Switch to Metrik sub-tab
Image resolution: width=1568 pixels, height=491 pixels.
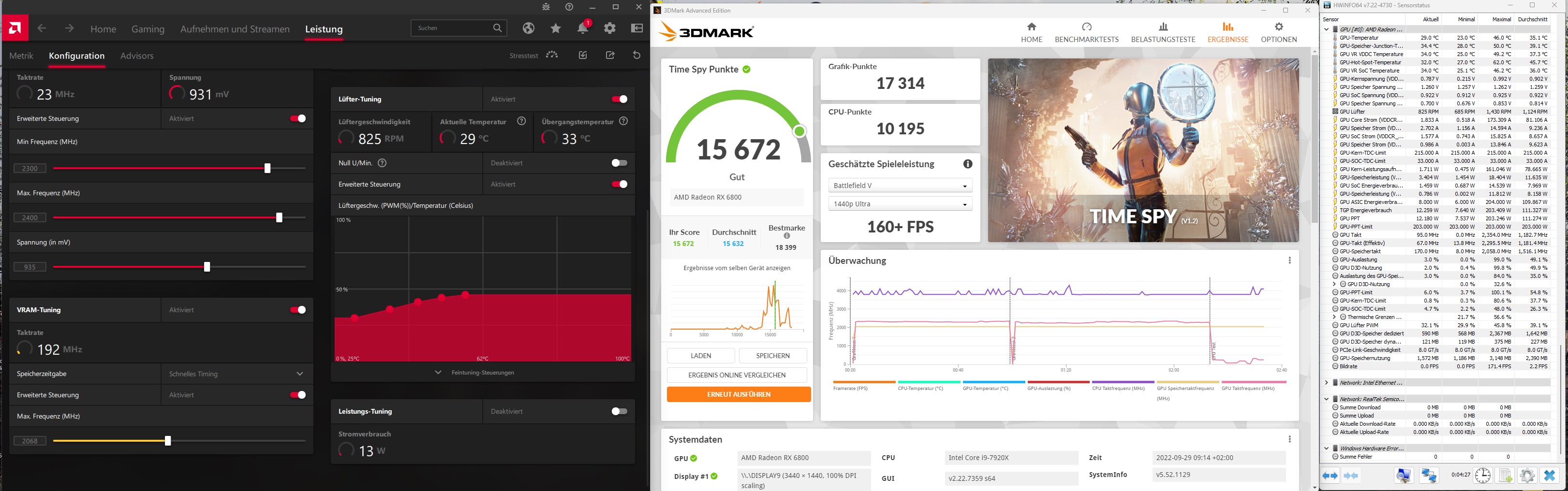pyautogui.click(x=21, y=56)
